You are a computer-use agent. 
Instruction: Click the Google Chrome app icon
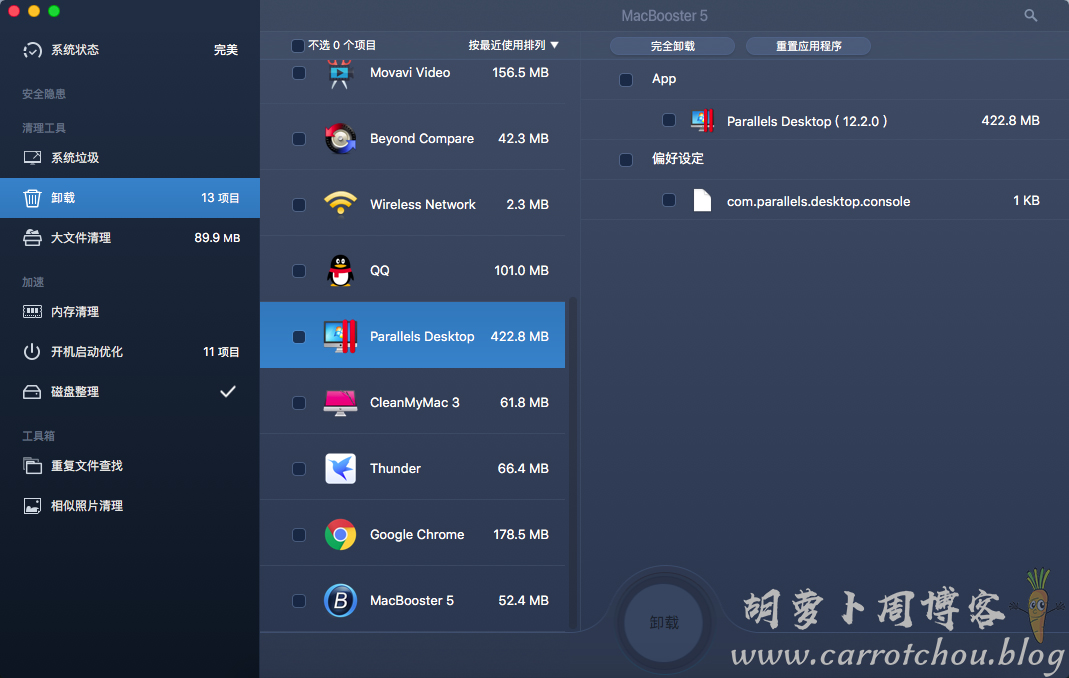tap(340, 535)
